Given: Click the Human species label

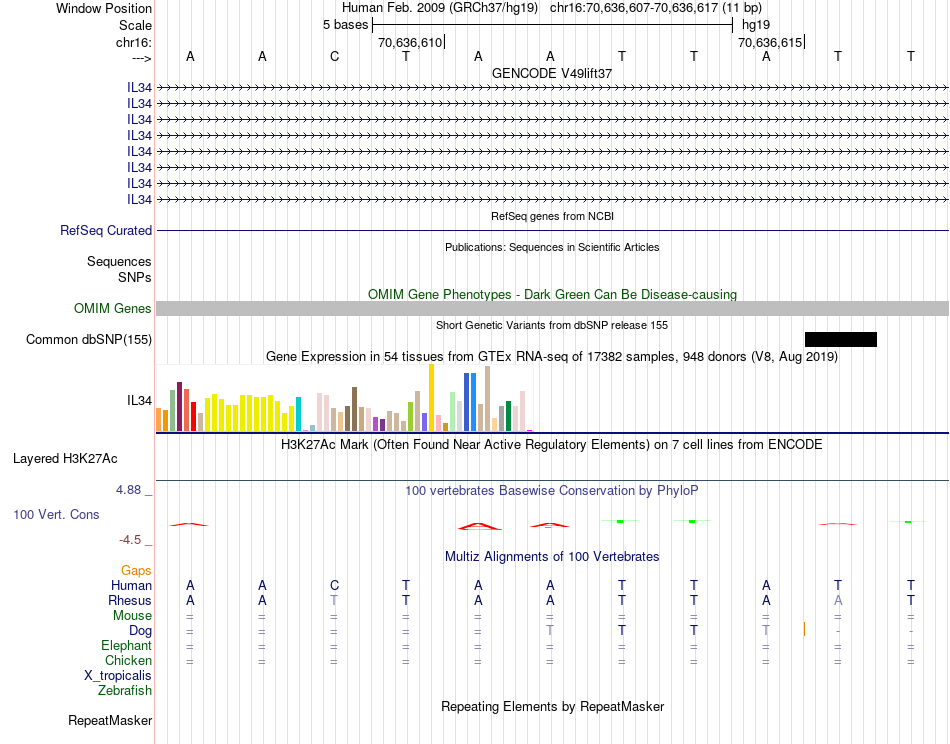Looking at the screenshot, I should 131,585.
